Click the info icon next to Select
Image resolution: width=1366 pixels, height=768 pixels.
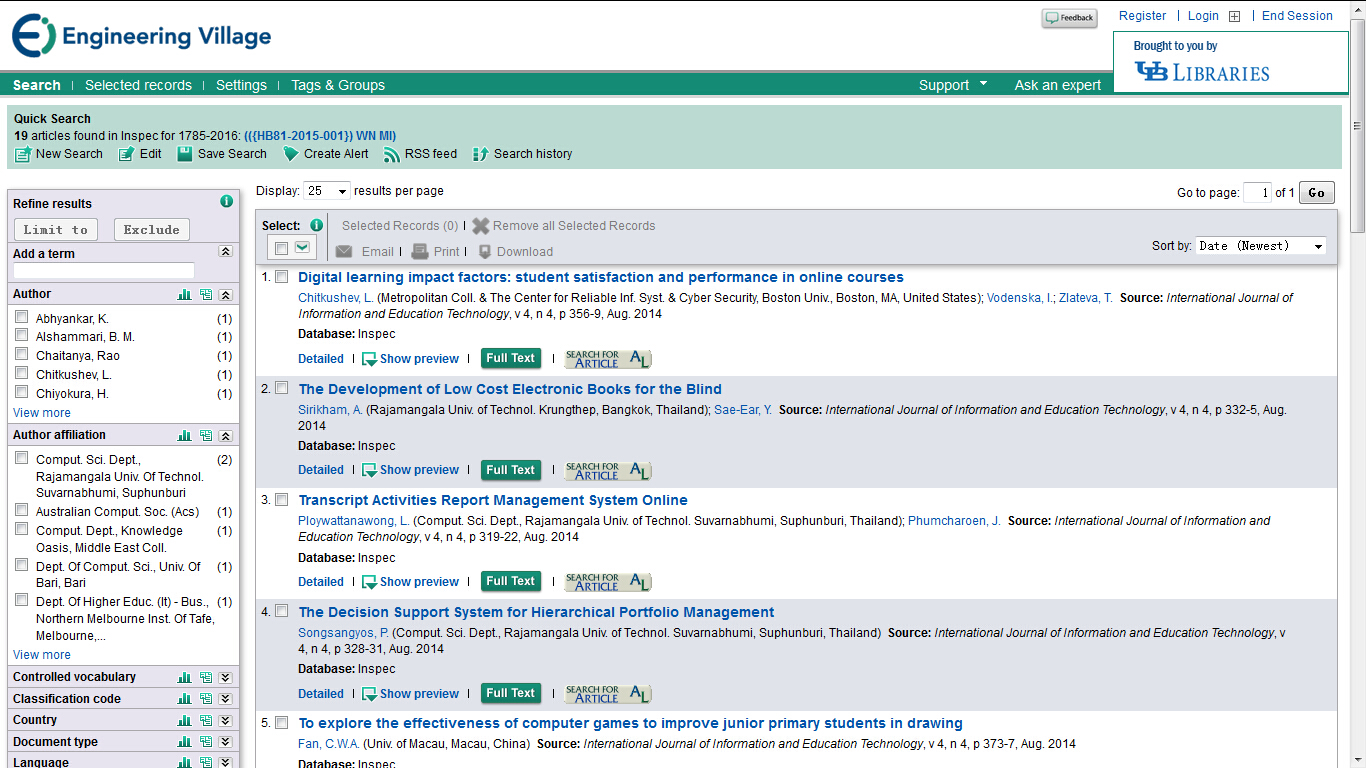point(316,225)
